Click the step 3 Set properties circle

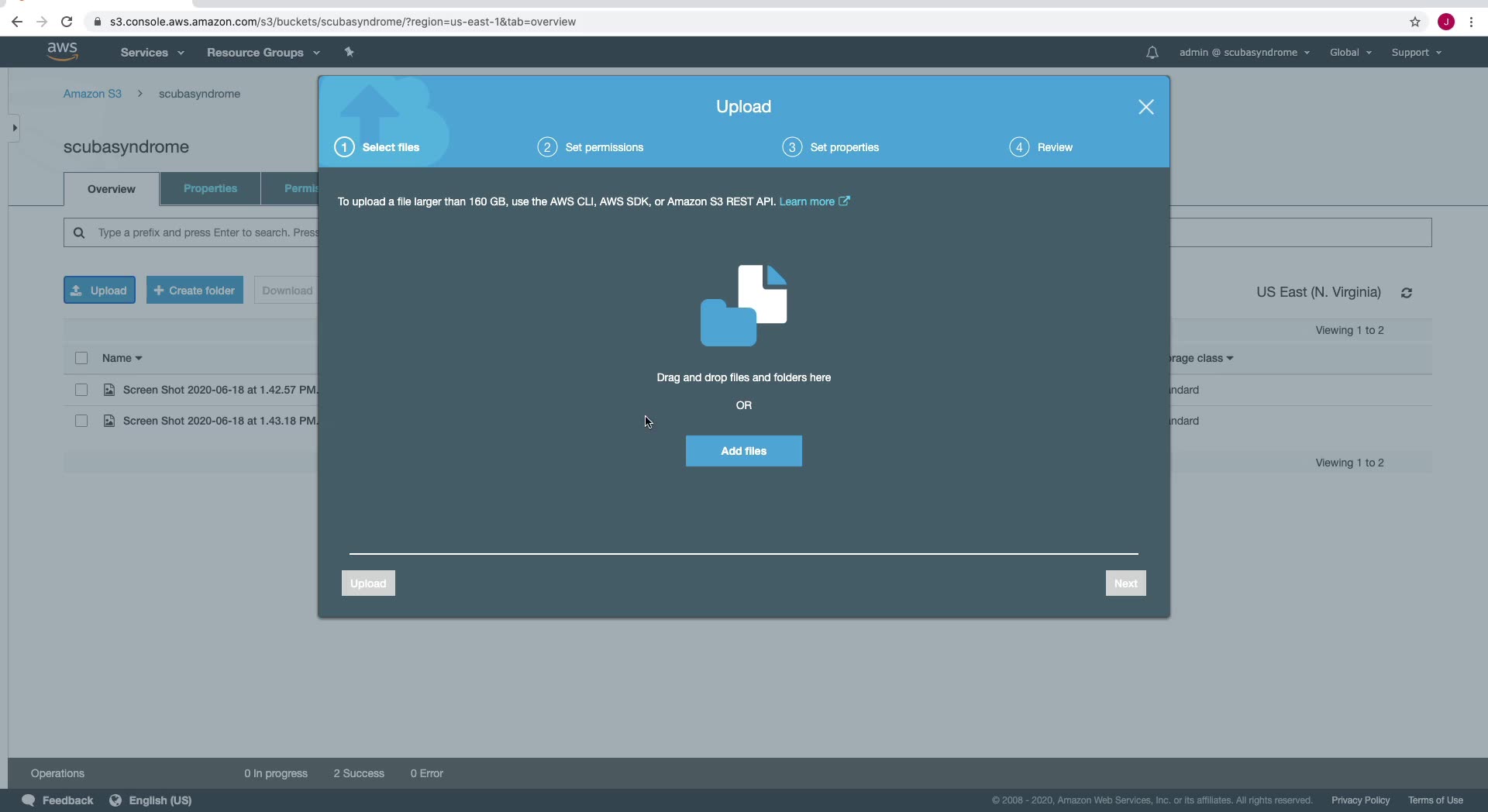792,147
